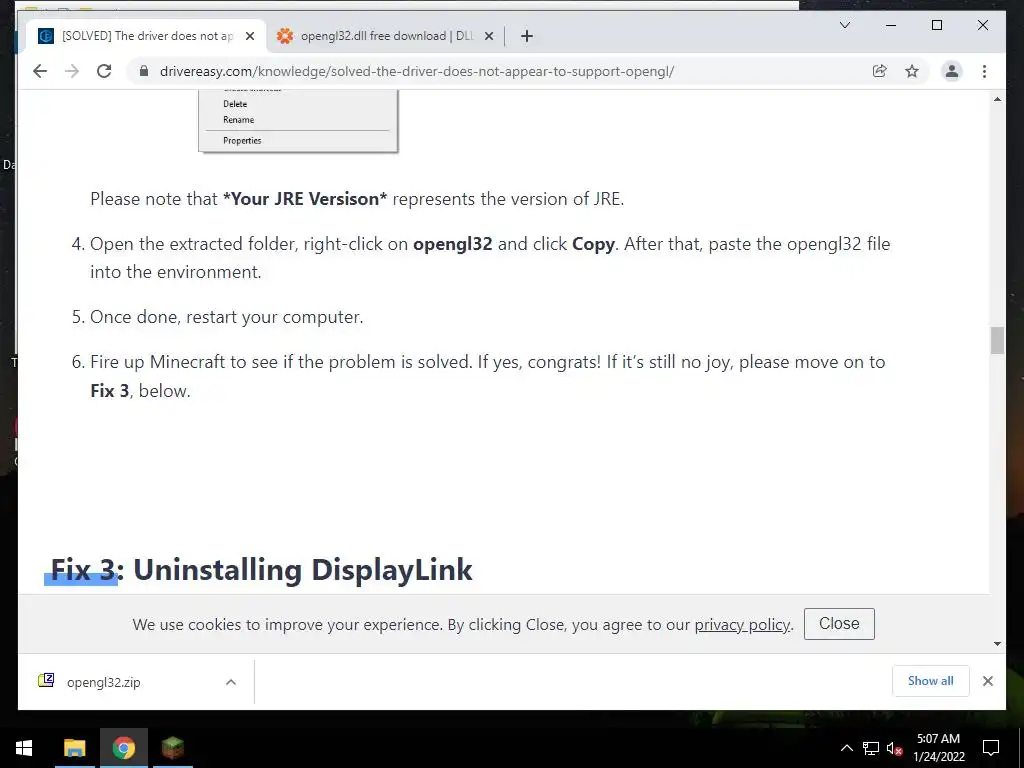Screen dimensions: 1024x768
Task: Open Minecraft from taskbar
Action: click(x=173, y=748)
